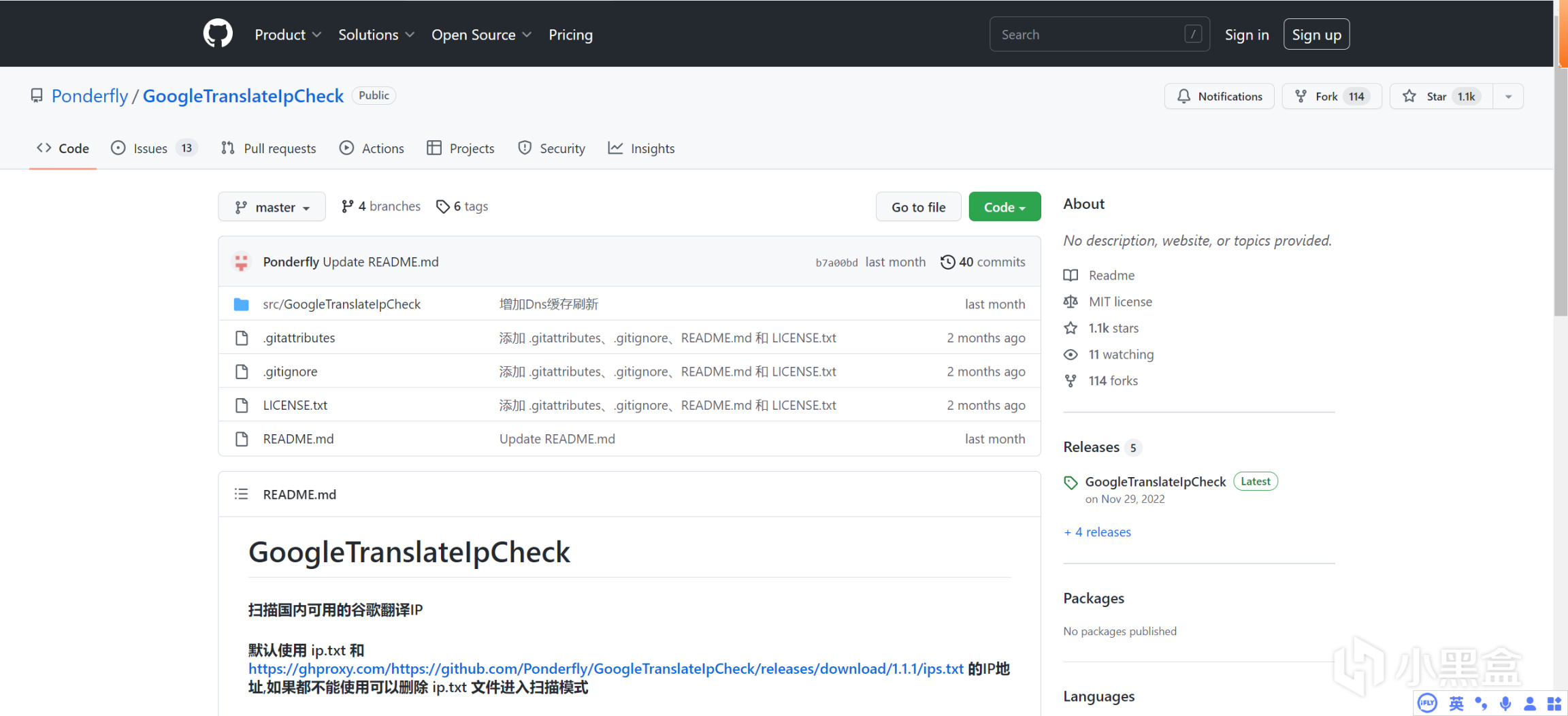Click the file icon beside .gitattributes

241,338
